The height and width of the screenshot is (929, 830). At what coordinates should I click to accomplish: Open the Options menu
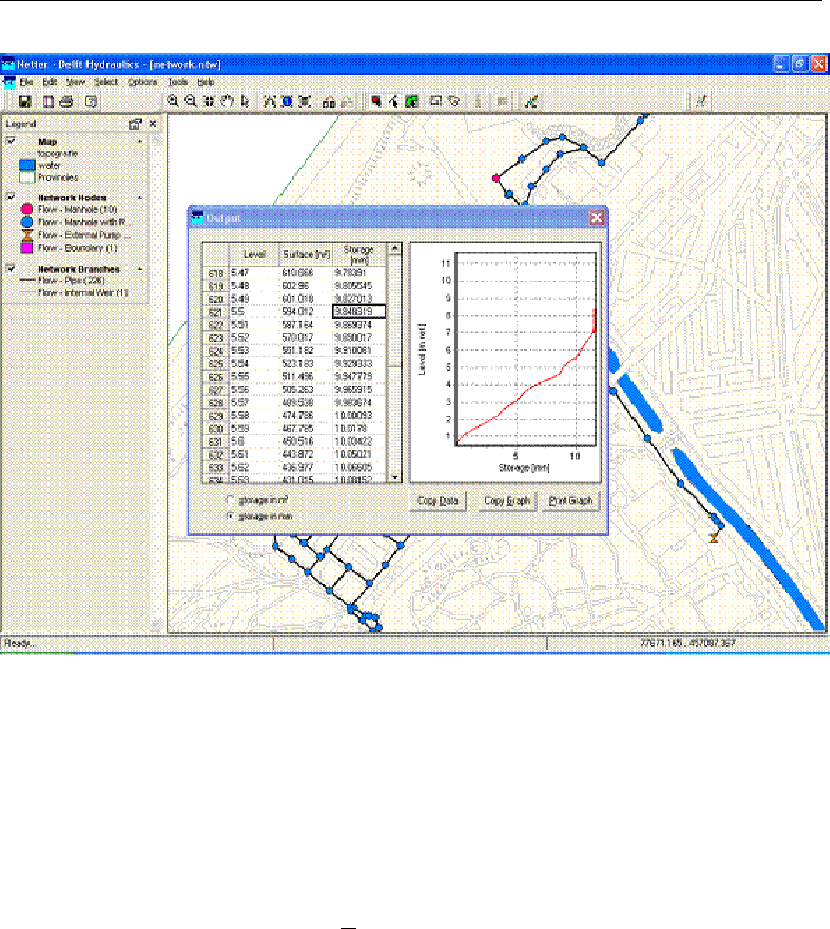[x=143, y=82]
